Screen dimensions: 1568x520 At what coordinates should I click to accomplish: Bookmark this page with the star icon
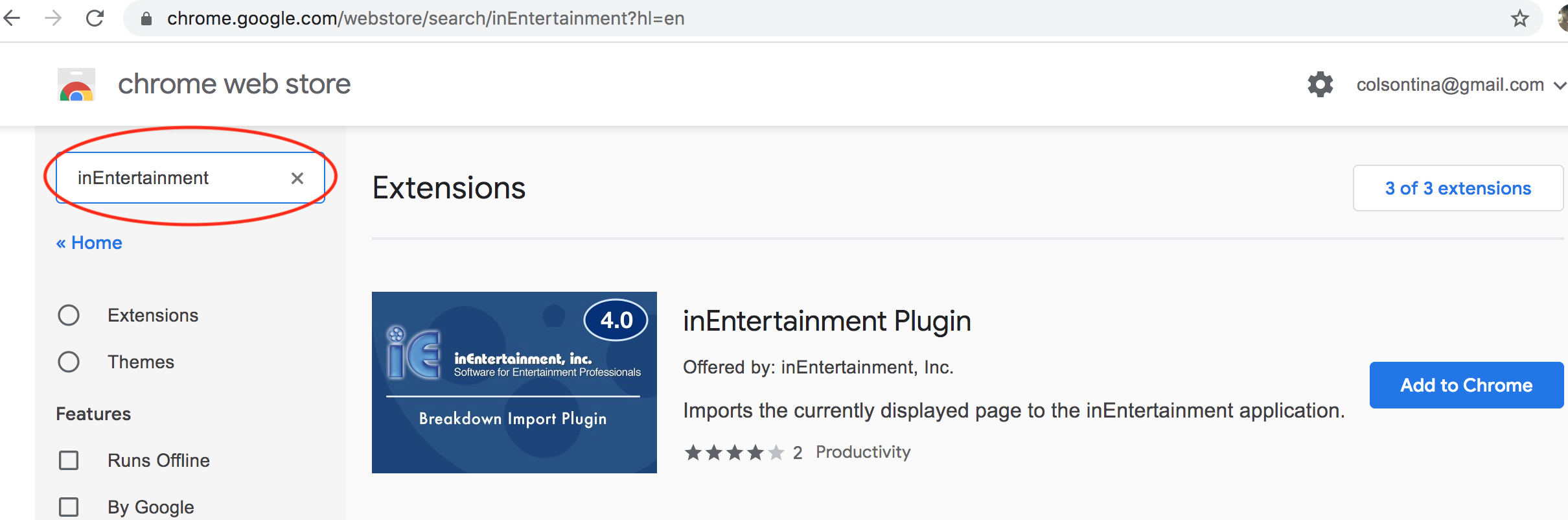point(1519,18)
